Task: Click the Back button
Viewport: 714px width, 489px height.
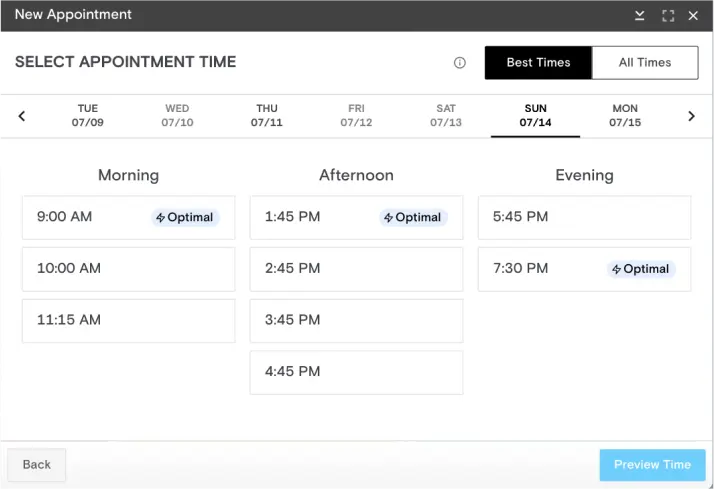Action: click(x=37, y=464)
